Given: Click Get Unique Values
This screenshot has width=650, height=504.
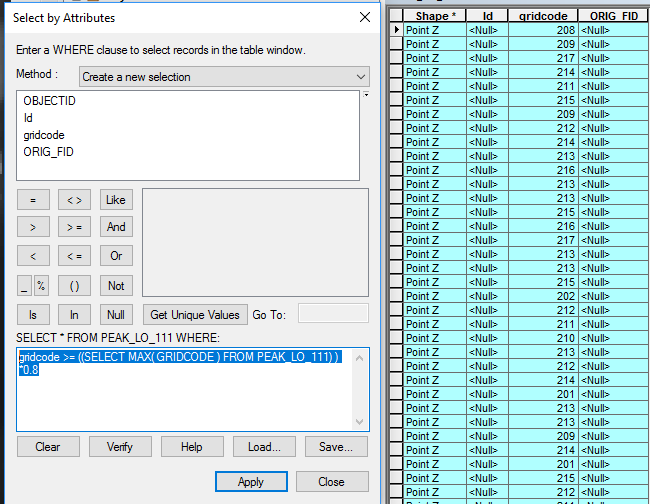Looking at the screenshot, I should pos(195,315).
